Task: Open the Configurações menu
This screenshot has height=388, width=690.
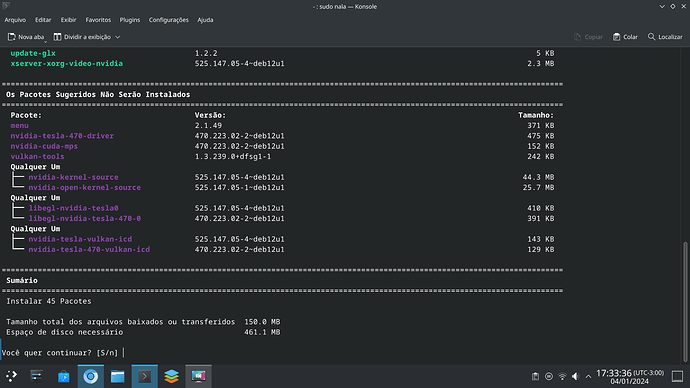Action: coord(169,20)
